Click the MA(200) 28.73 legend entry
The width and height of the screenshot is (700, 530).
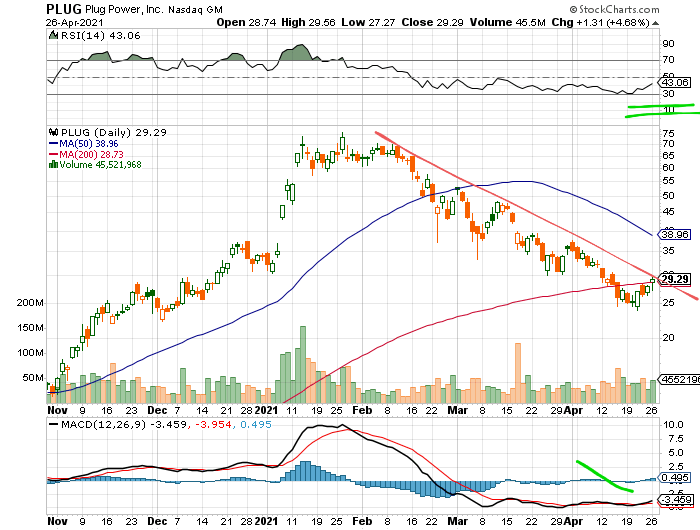click(92, 154)
